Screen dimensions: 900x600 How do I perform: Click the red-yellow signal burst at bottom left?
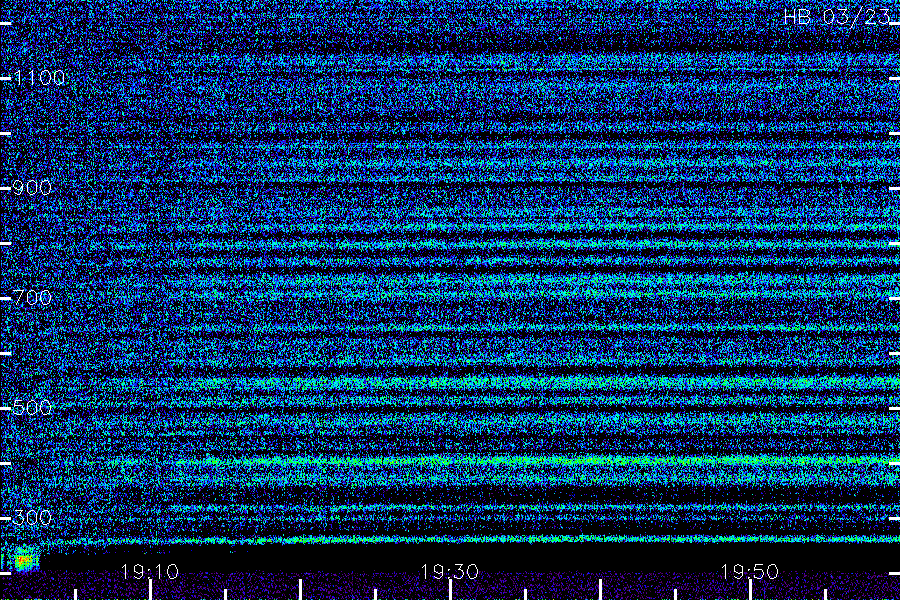click(x=24, y=560)
